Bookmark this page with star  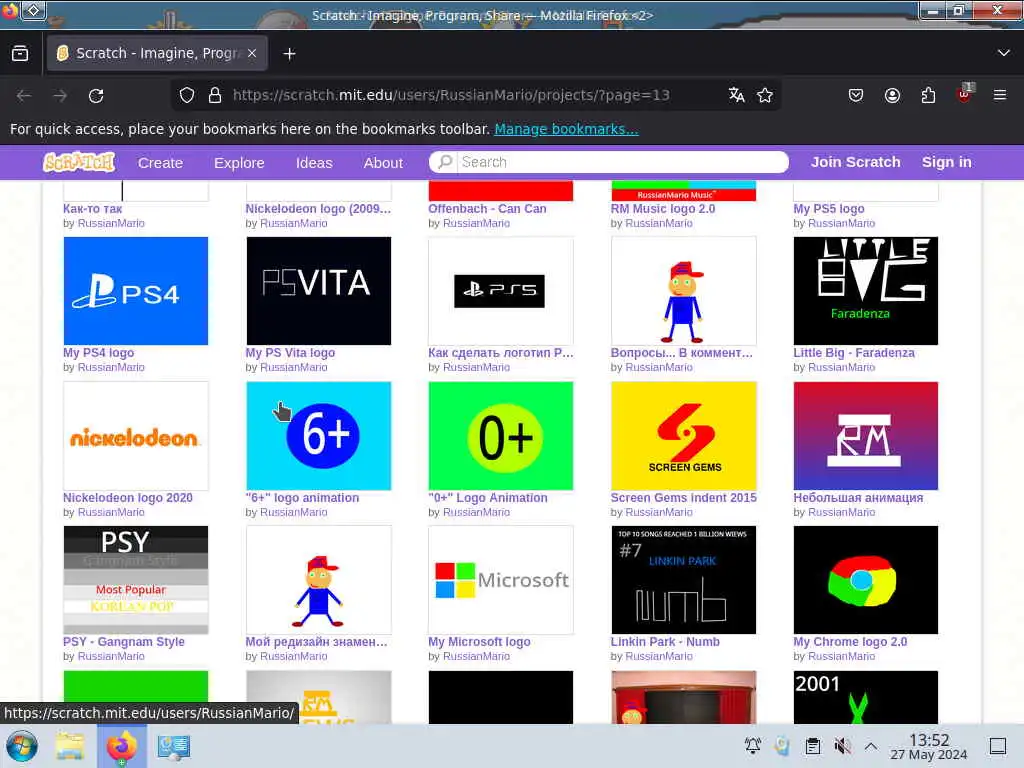pyautogui.click(x=765, y=95)
